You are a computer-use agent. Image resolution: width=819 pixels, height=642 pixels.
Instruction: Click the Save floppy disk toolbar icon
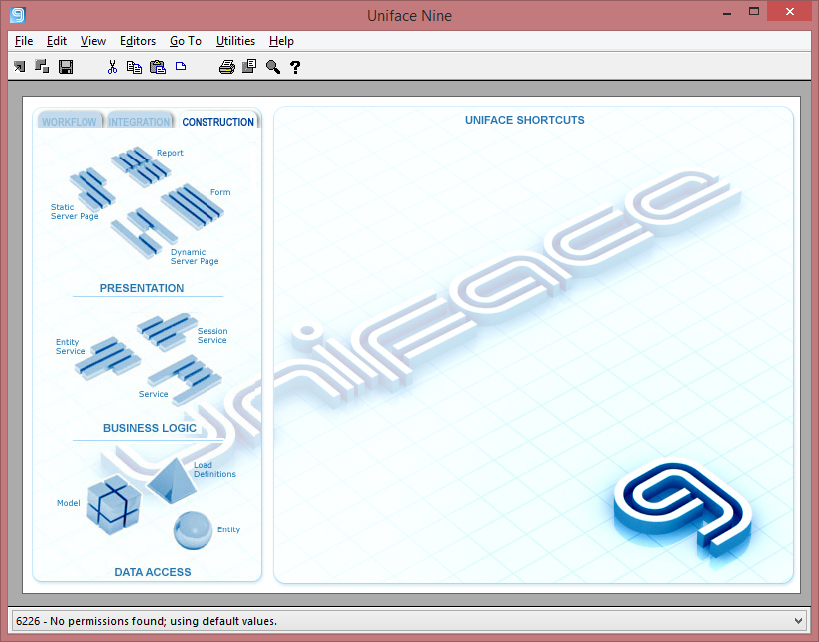[x=66, y=67]
